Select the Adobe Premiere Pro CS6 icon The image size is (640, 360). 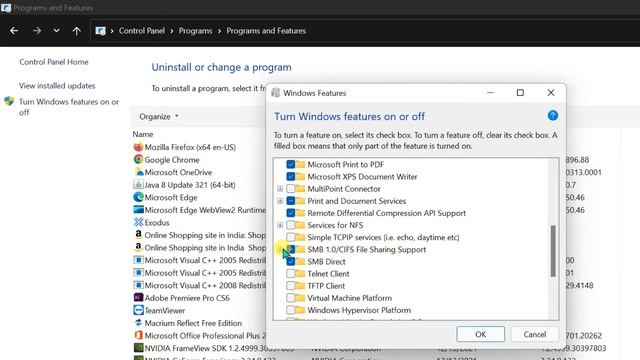click(x=138, y=298)
